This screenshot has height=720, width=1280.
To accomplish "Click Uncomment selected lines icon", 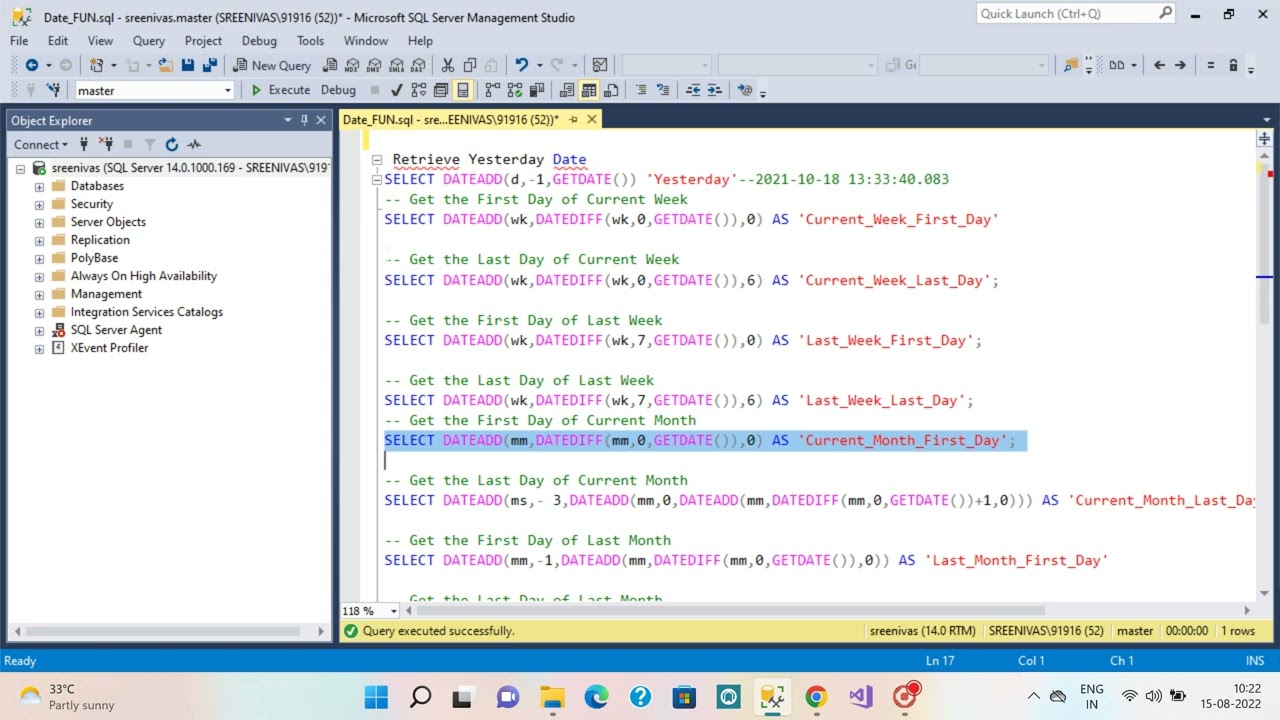I will 662,90.
